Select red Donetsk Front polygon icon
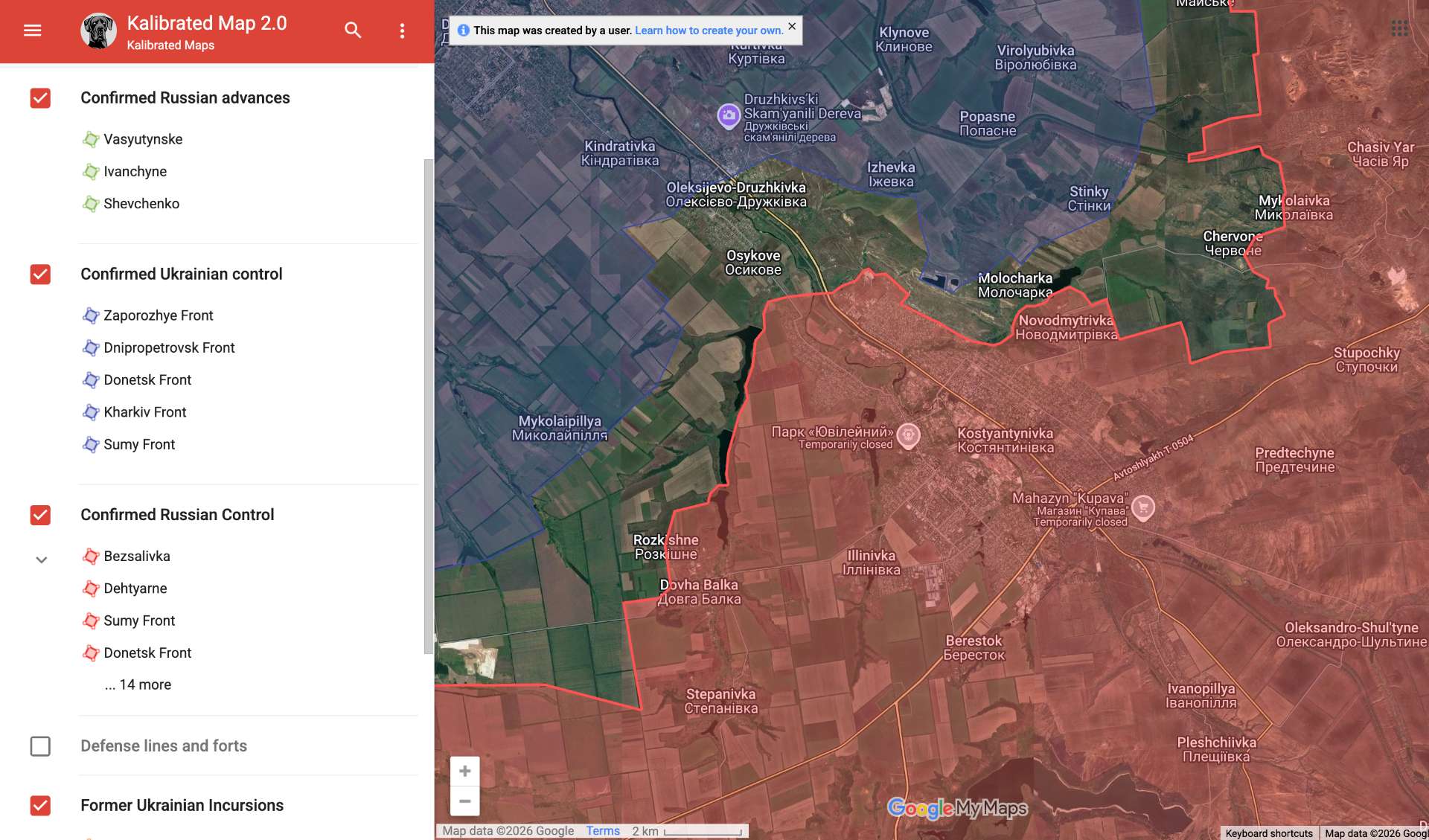 91,653
